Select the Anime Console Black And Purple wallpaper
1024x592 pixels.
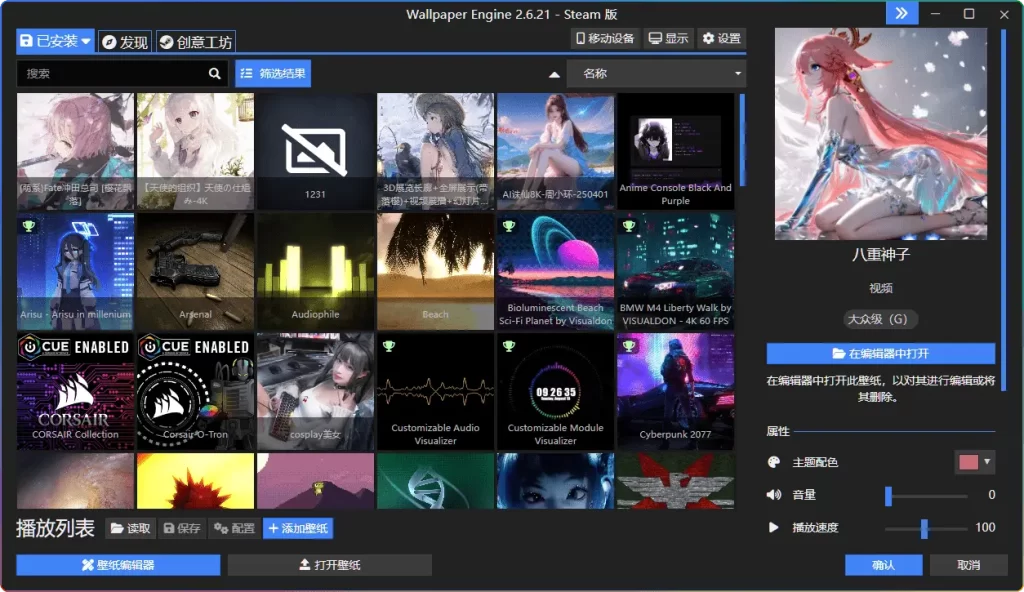click(675, 152)
